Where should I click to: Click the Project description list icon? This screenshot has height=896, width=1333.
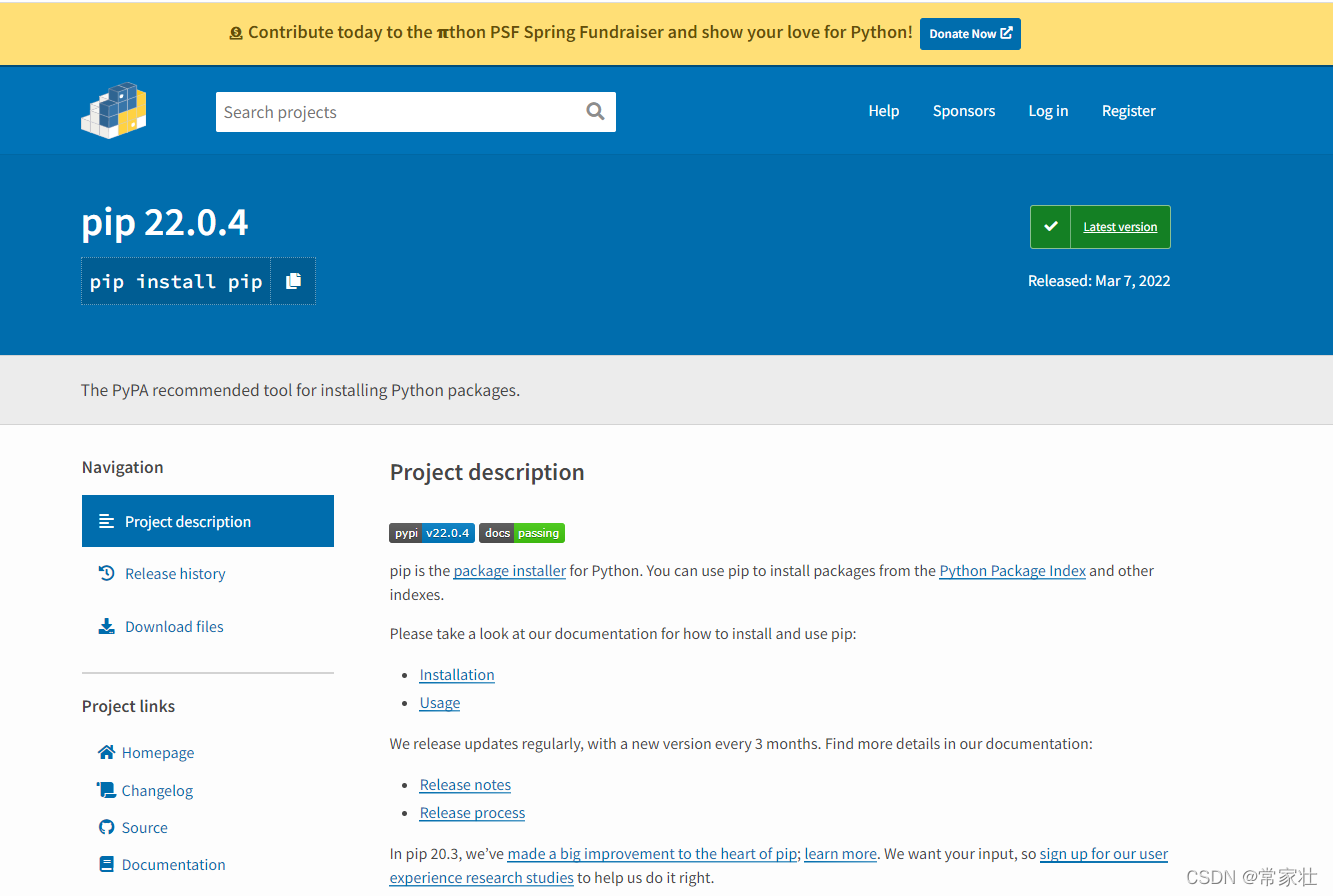(107, 521)
